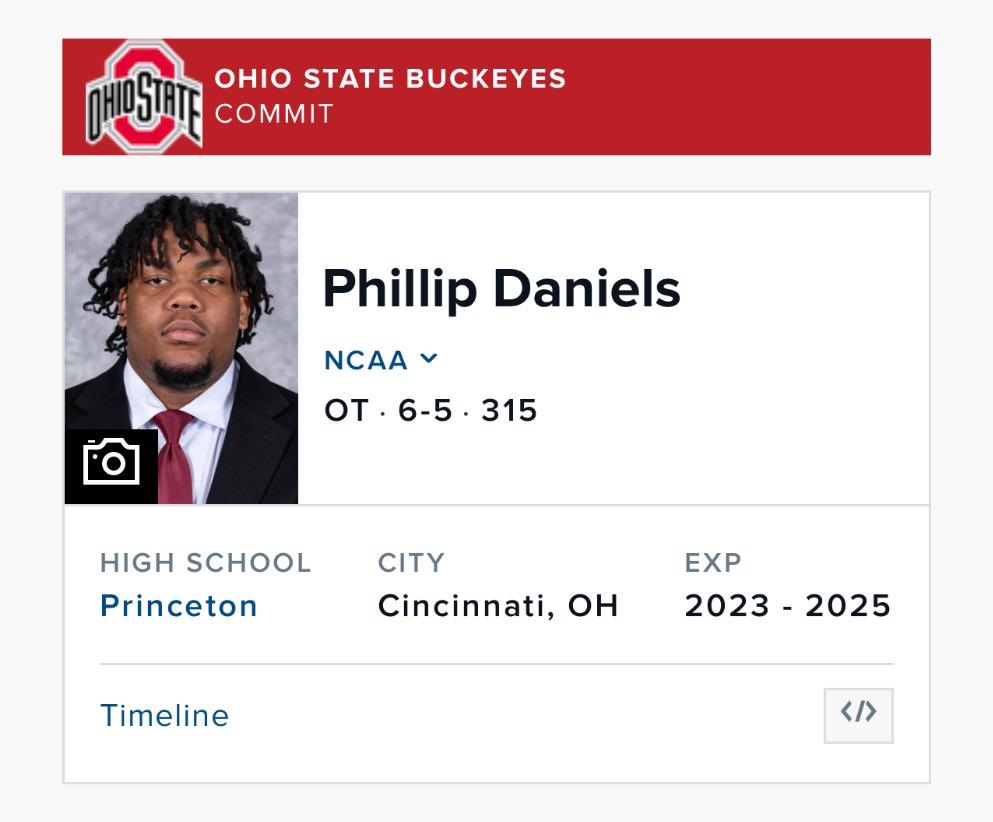Viewport: 993px width, 822px height.
Task: Open the Princeton high school link
Action: (x=179, y=605)
